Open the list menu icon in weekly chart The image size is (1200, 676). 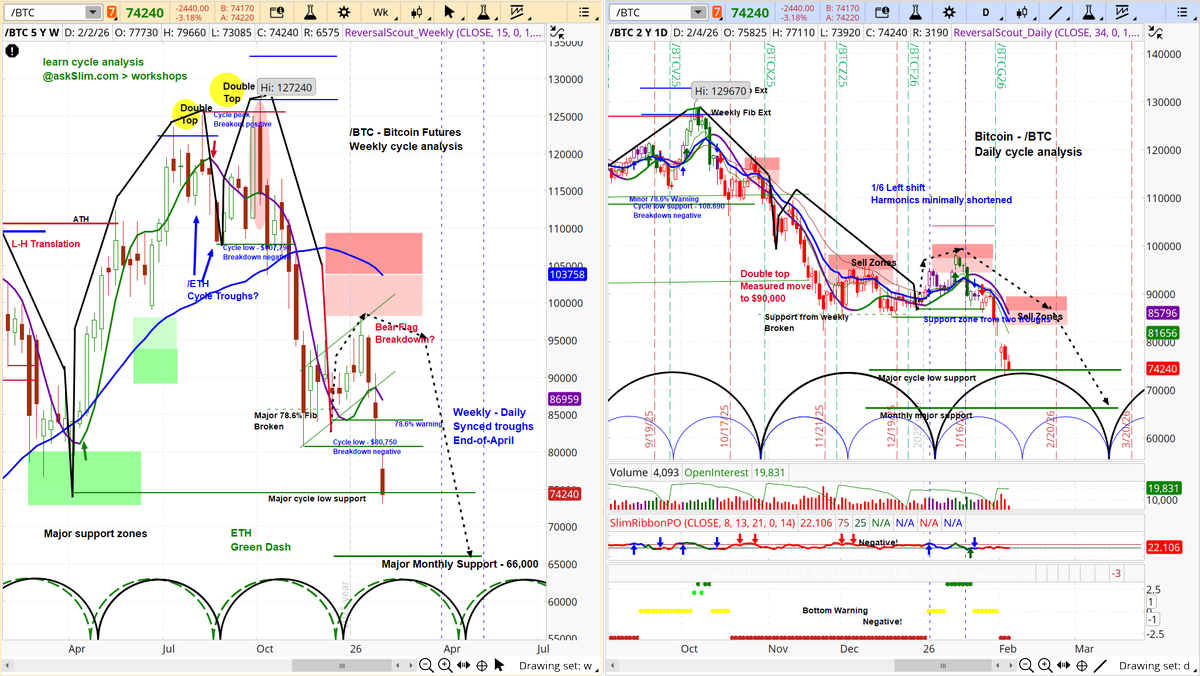pyautogui.click(x=584, y=13)
